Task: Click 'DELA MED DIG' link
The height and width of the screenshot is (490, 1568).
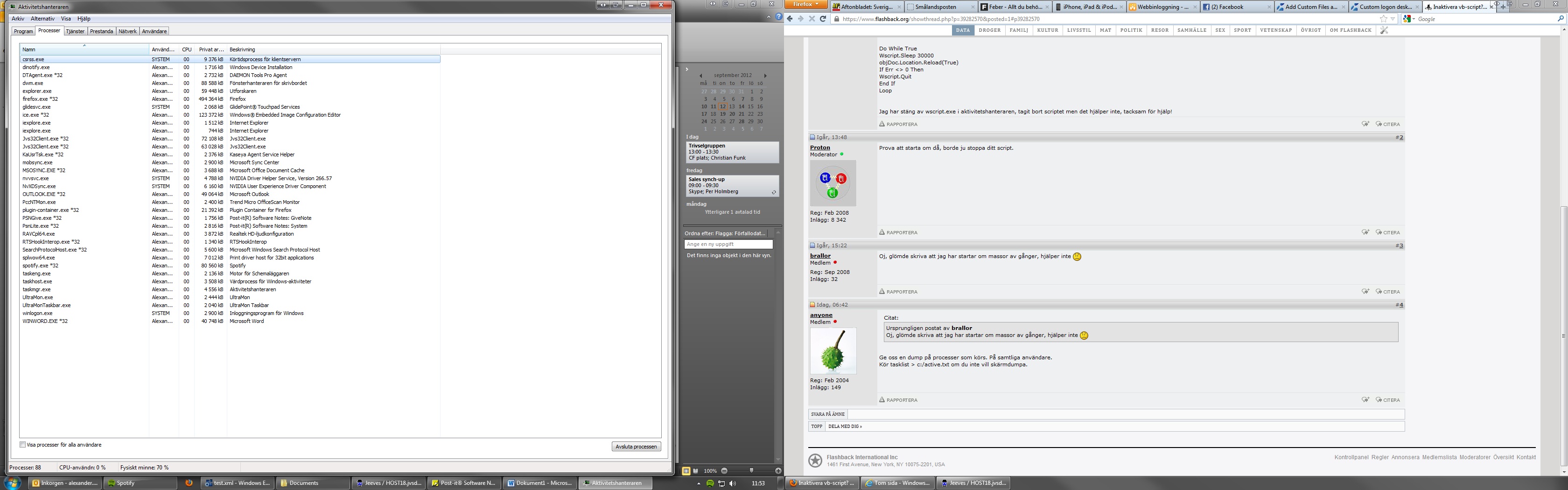Action: [x=845, y=426]
